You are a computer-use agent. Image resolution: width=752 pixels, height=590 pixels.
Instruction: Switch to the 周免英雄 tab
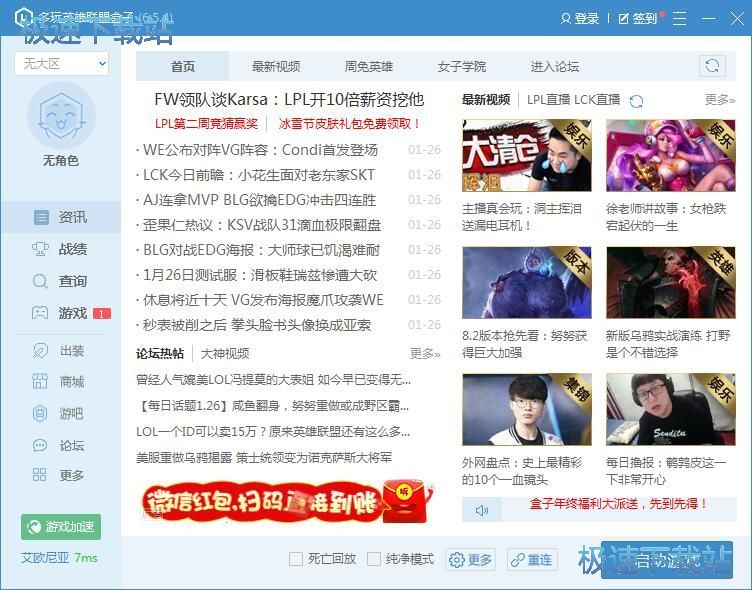coord(369,66)
